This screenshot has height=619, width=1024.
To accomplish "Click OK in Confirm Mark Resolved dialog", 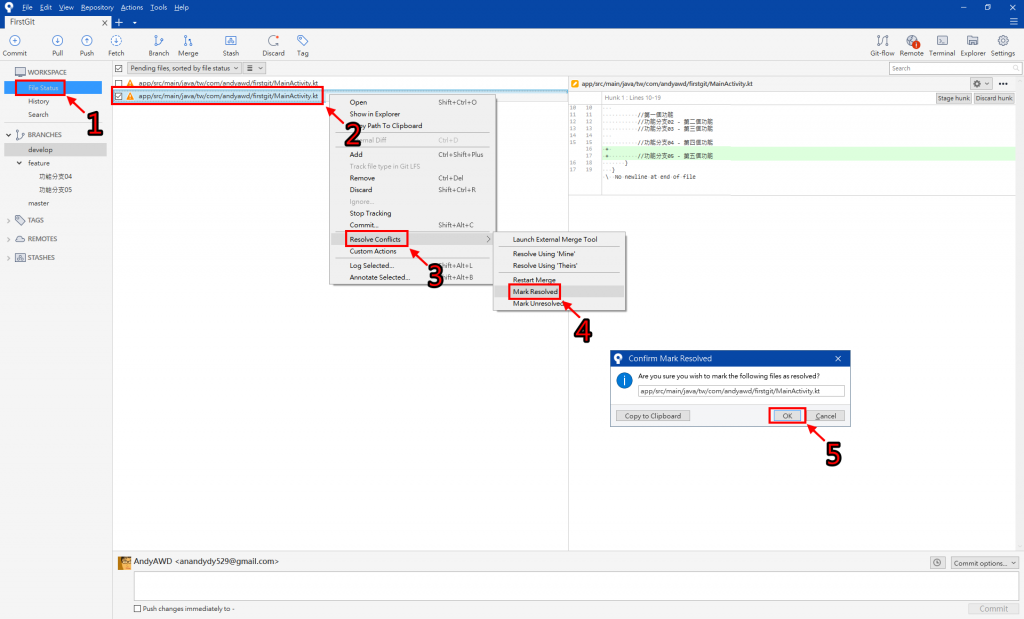I will coord(787,416).
